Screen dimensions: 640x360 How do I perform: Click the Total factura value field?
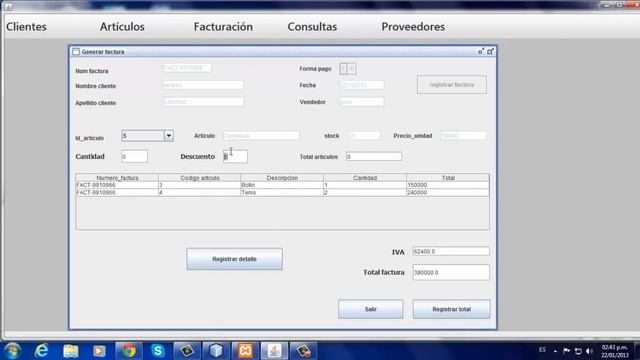(451, 272)
